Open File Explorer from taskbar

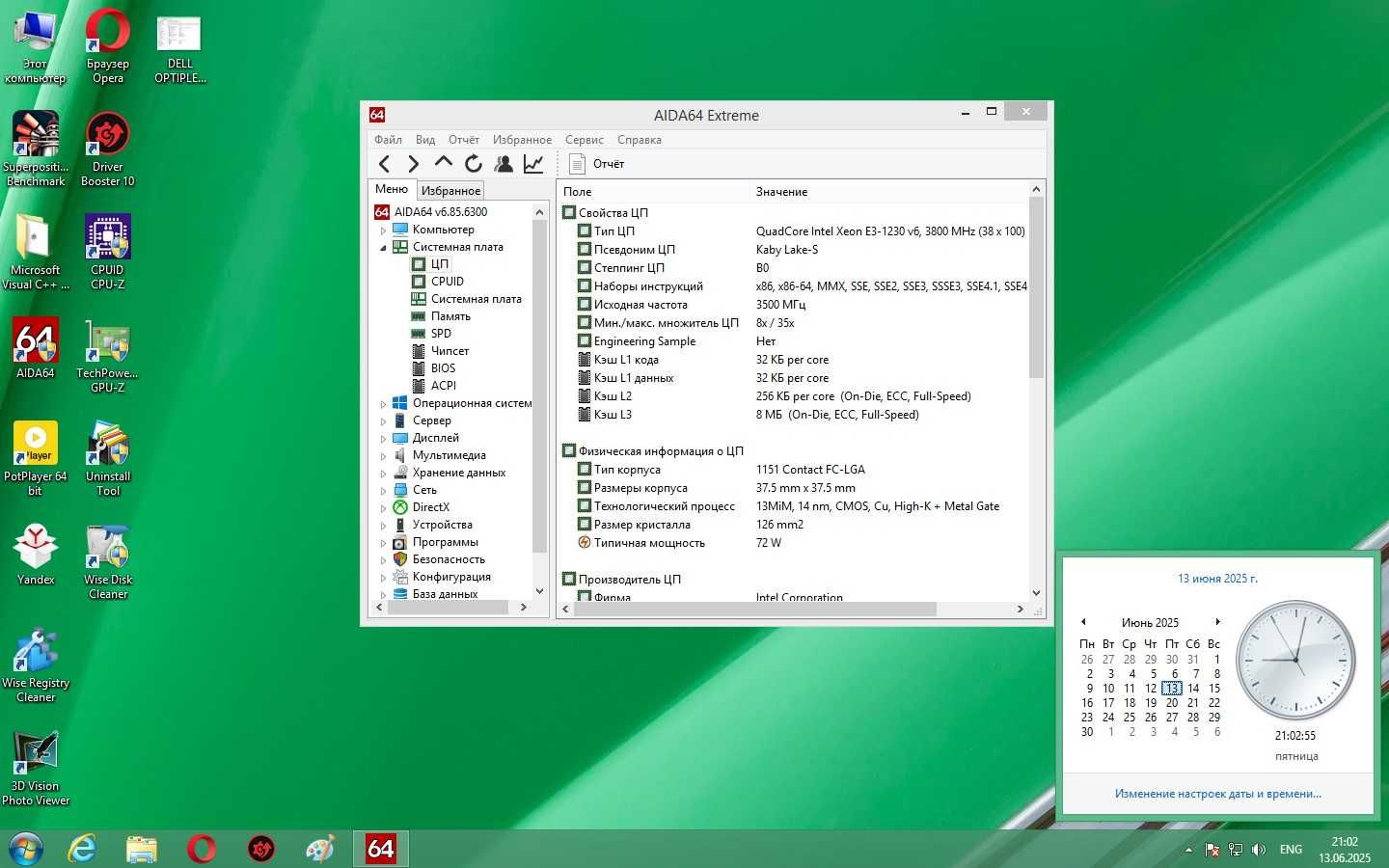tap(142, 849)
